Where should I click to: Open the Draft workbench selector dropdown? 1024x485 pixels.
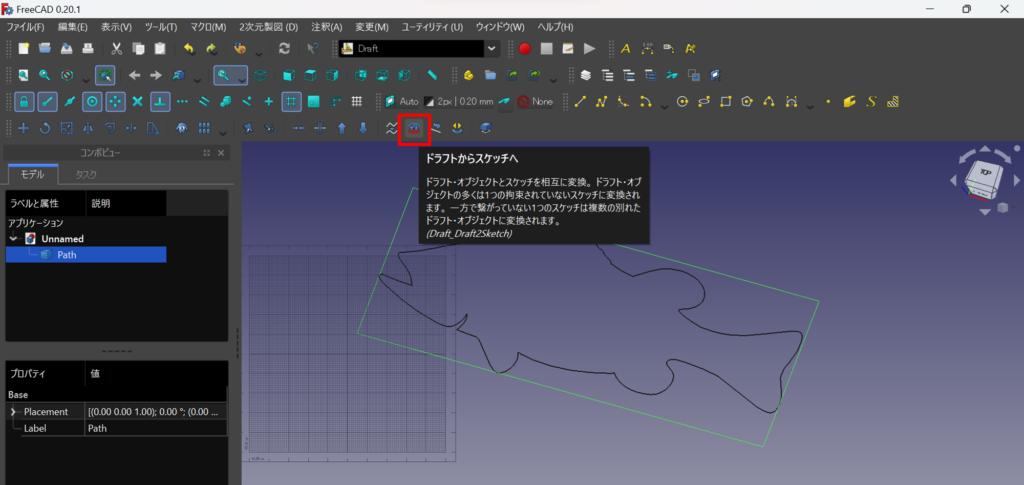(x=491, y=48)
